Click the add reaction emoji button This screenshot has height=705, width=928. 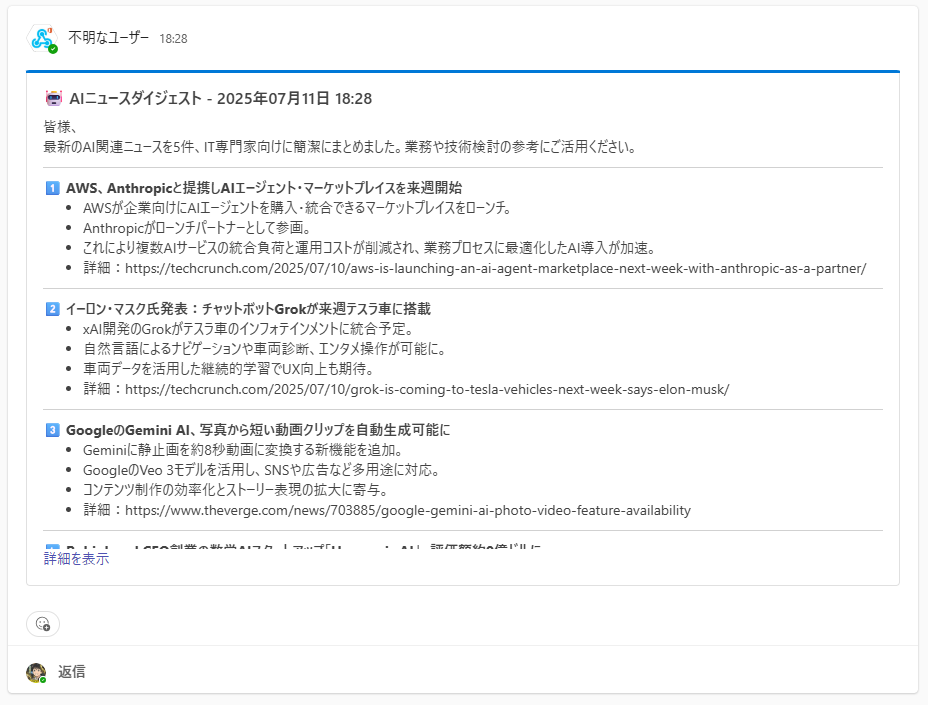click(x=43, y=623)
